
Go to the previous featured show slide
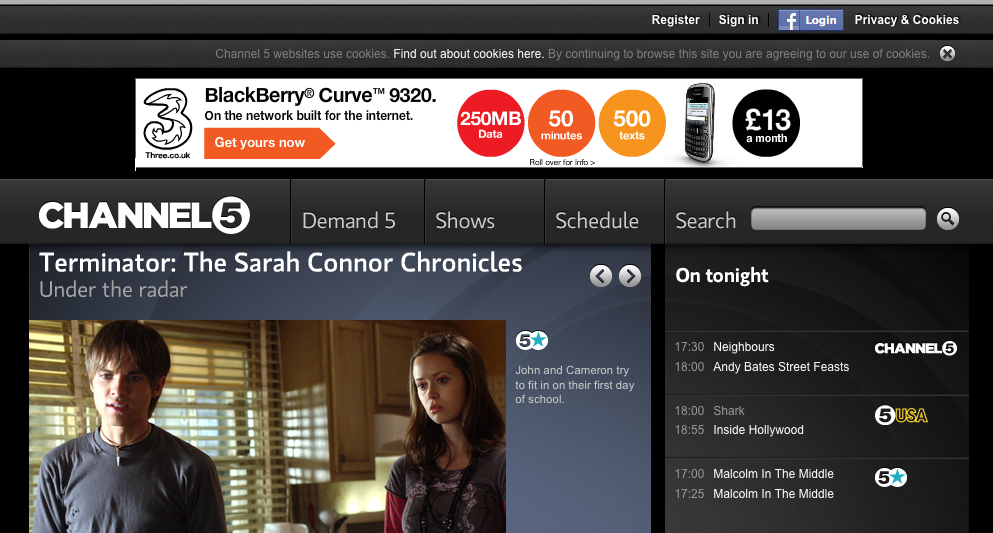[601, 276]
